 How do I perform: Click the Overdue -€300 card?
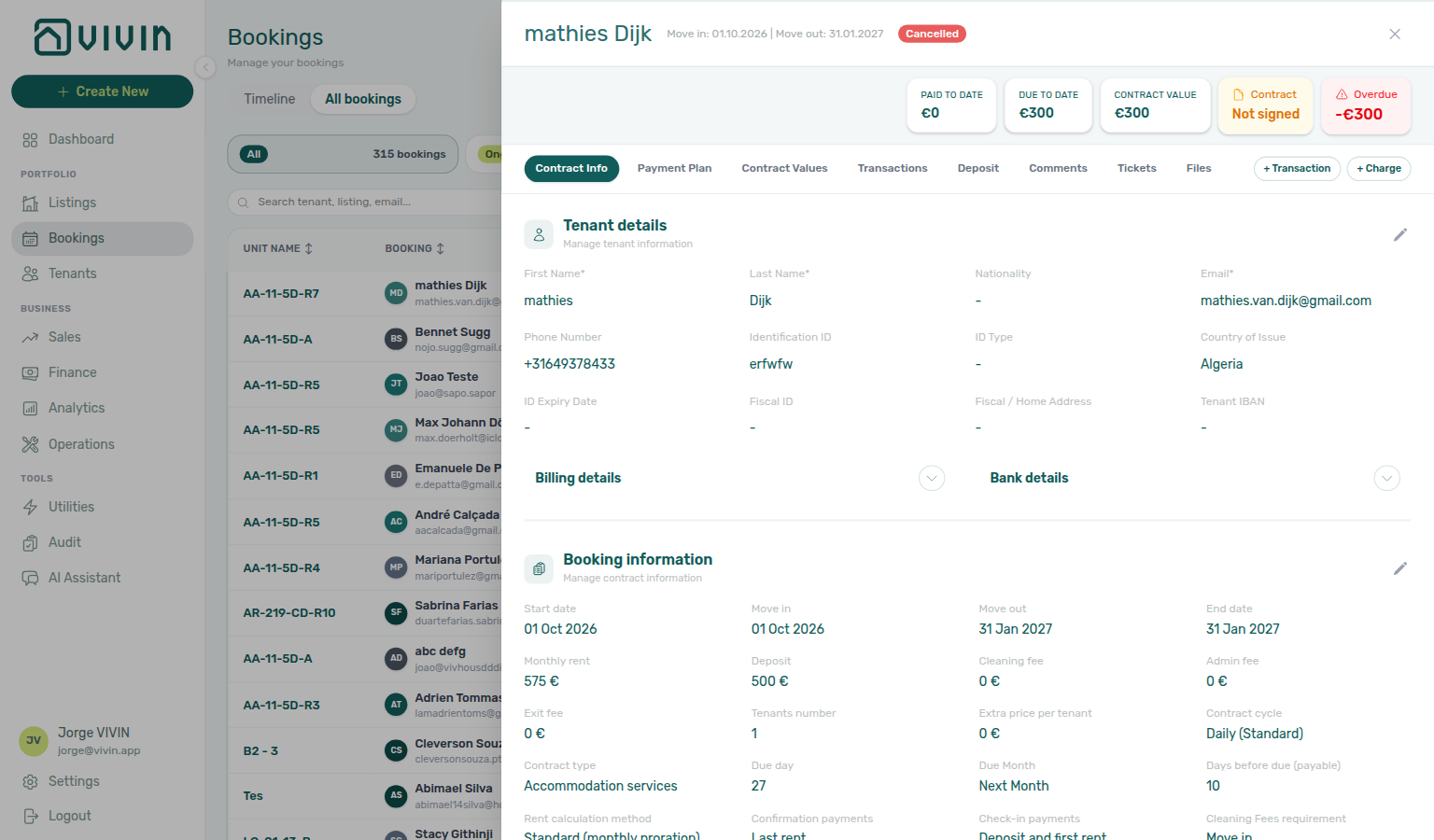[1366, 105]
